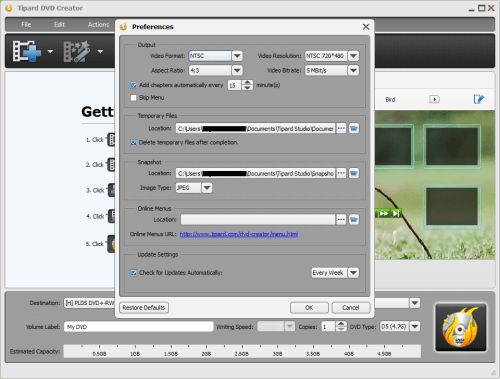Click the chapter minutes value field
Screen dimensions: 500x379
(235, 85)
